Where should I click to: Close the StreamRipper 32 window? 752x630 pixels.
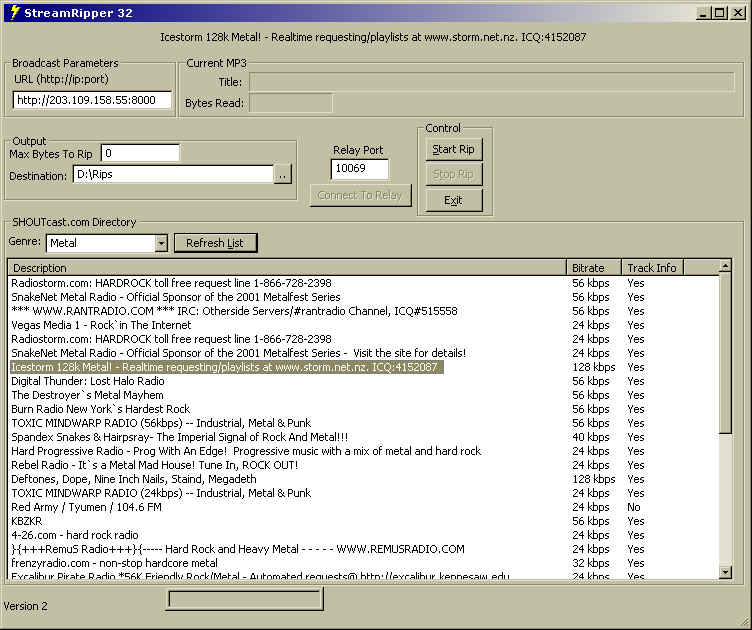point(738,13)
